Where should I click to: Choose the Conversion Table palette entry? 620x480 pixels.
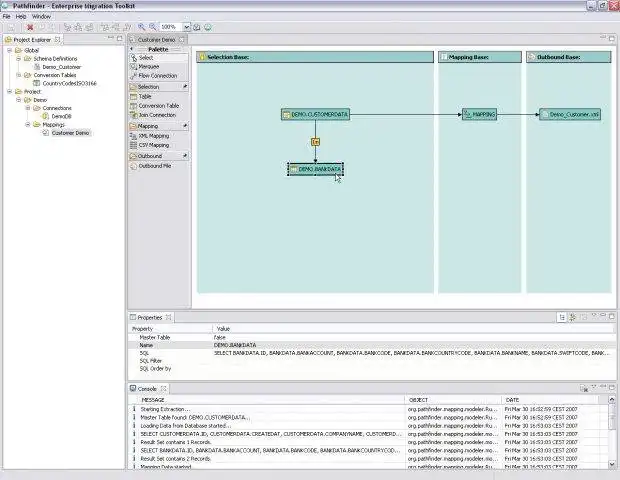[159, 106]
